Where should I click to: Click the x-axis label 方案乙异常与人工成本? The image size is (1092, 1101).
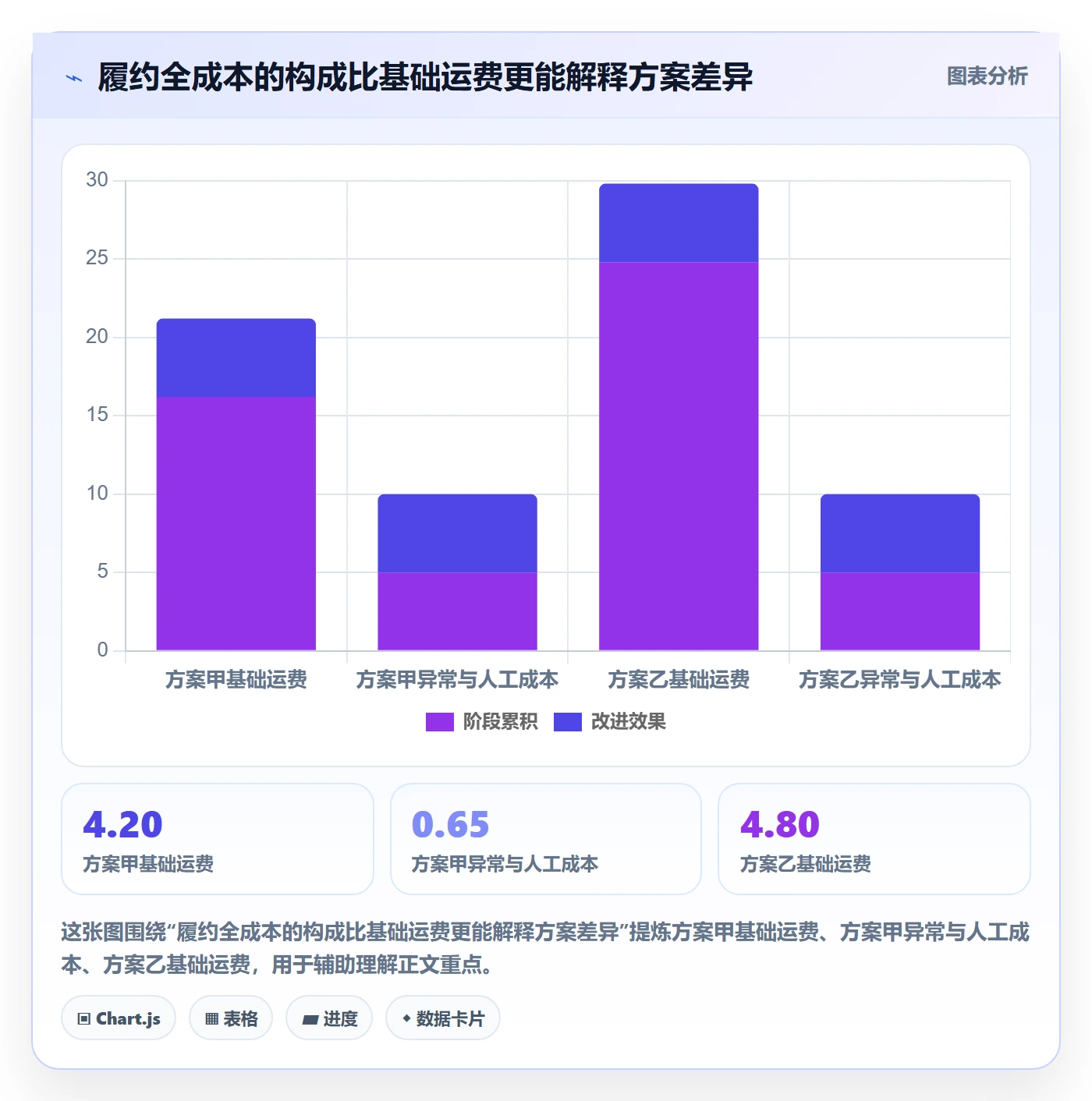pyautogui.click(x=900, y=680)
